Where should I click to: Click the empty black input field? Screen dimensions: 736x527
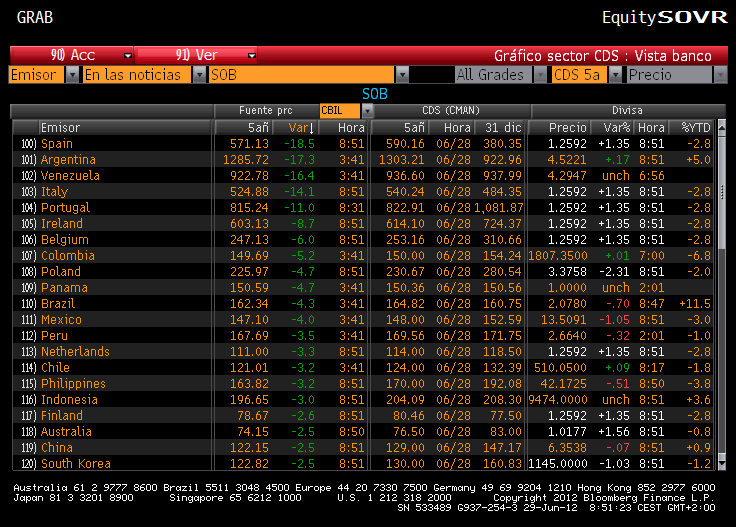431,75
